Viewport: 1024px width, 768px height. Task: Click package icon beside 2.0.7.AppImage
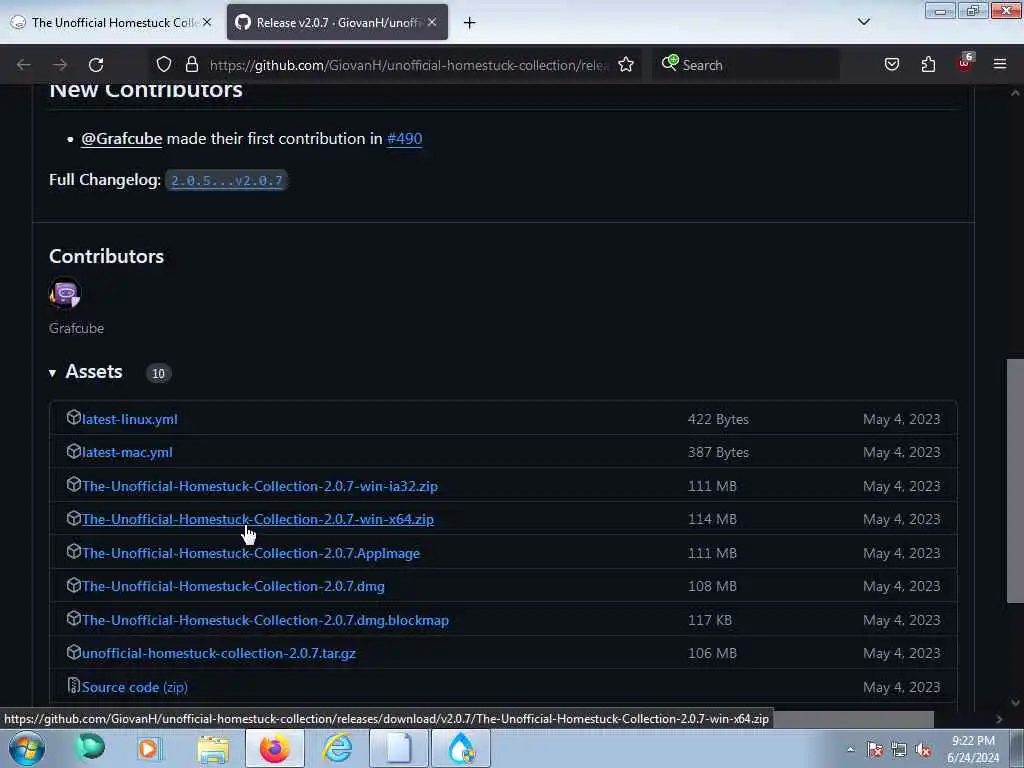[x=74, y=551]
